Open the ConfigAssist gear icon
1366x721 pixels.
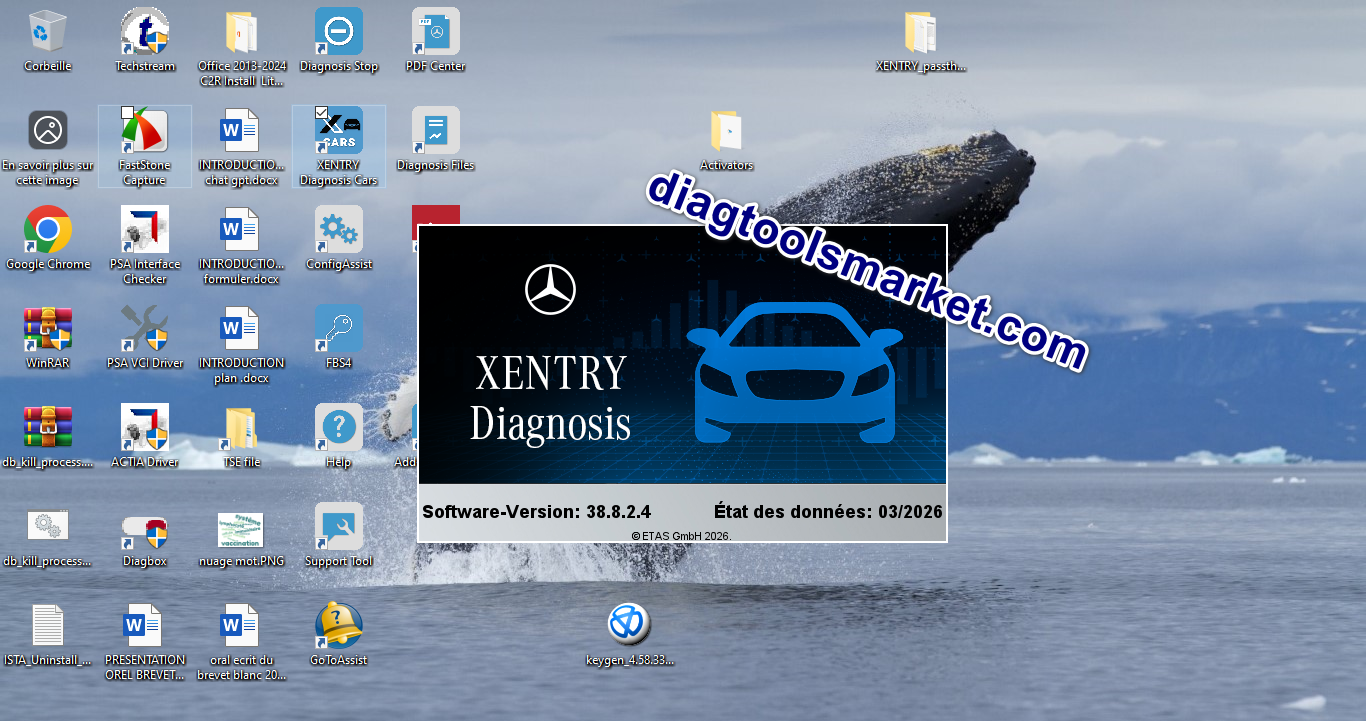click(339, 230)
